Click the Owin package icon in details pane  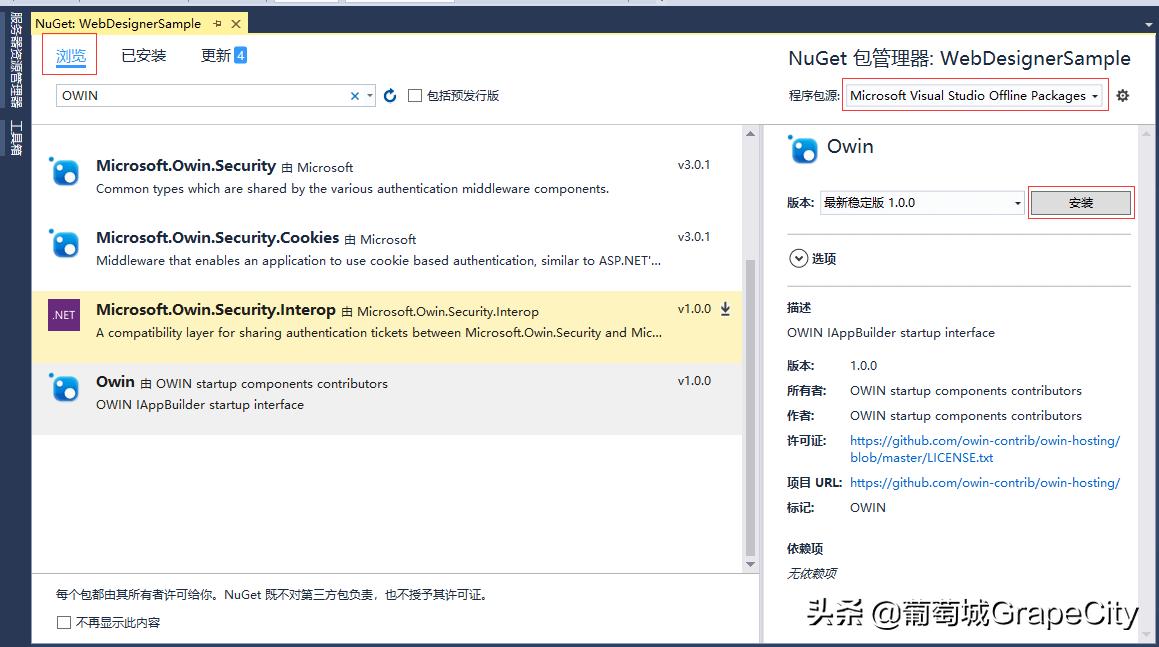tap(805, 148)
